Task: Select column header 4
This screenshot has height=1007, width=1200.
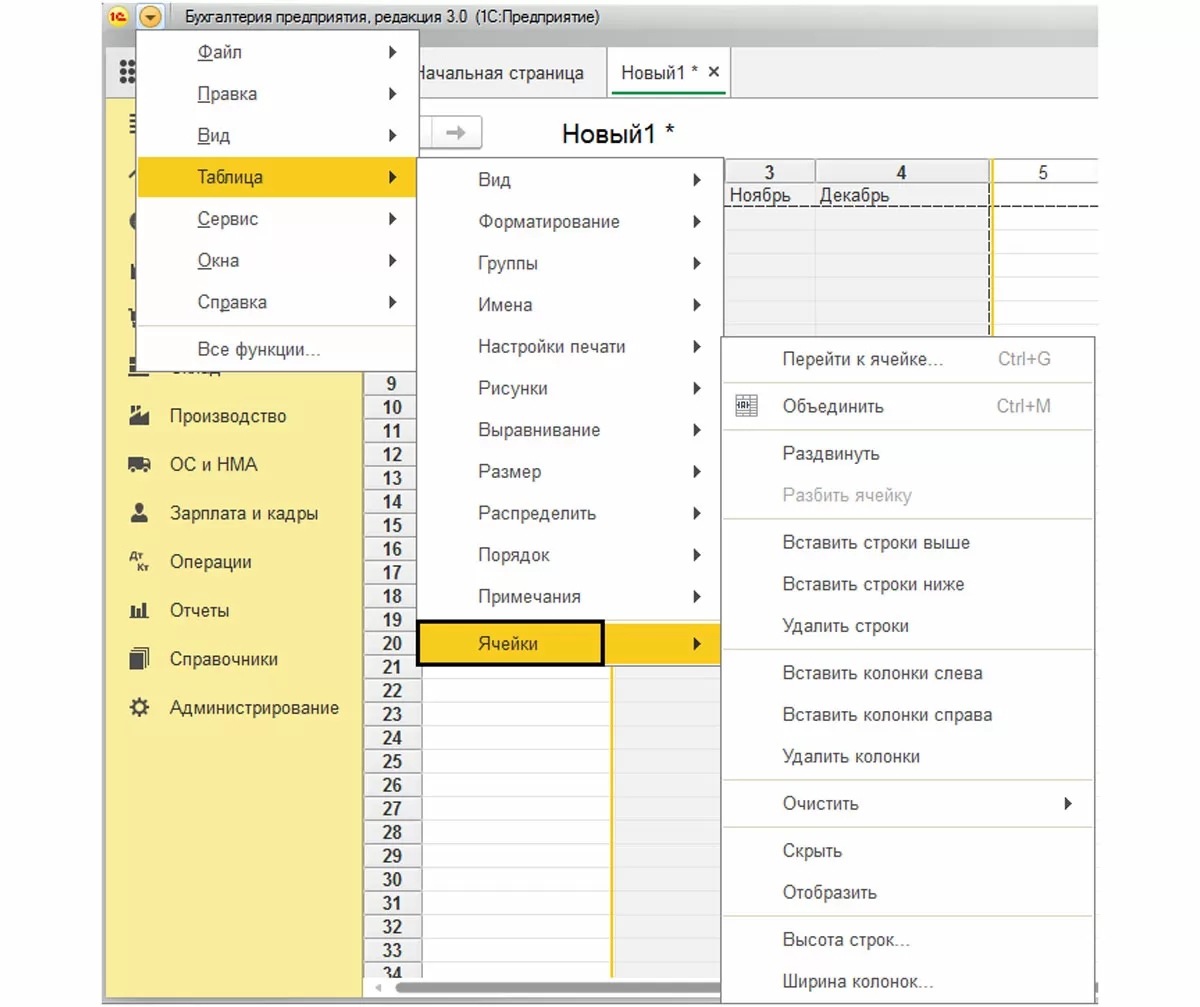Action: 902,172
